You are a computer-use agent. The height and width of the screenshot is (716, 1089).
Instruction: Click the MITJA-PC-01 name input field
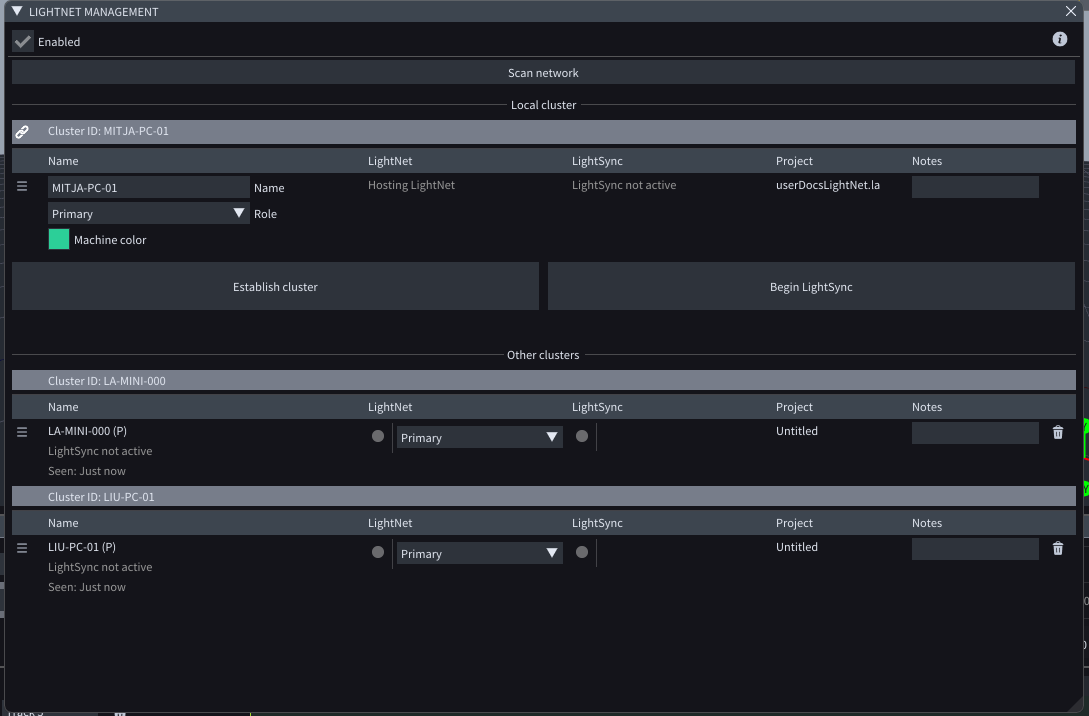coord(148,187)
